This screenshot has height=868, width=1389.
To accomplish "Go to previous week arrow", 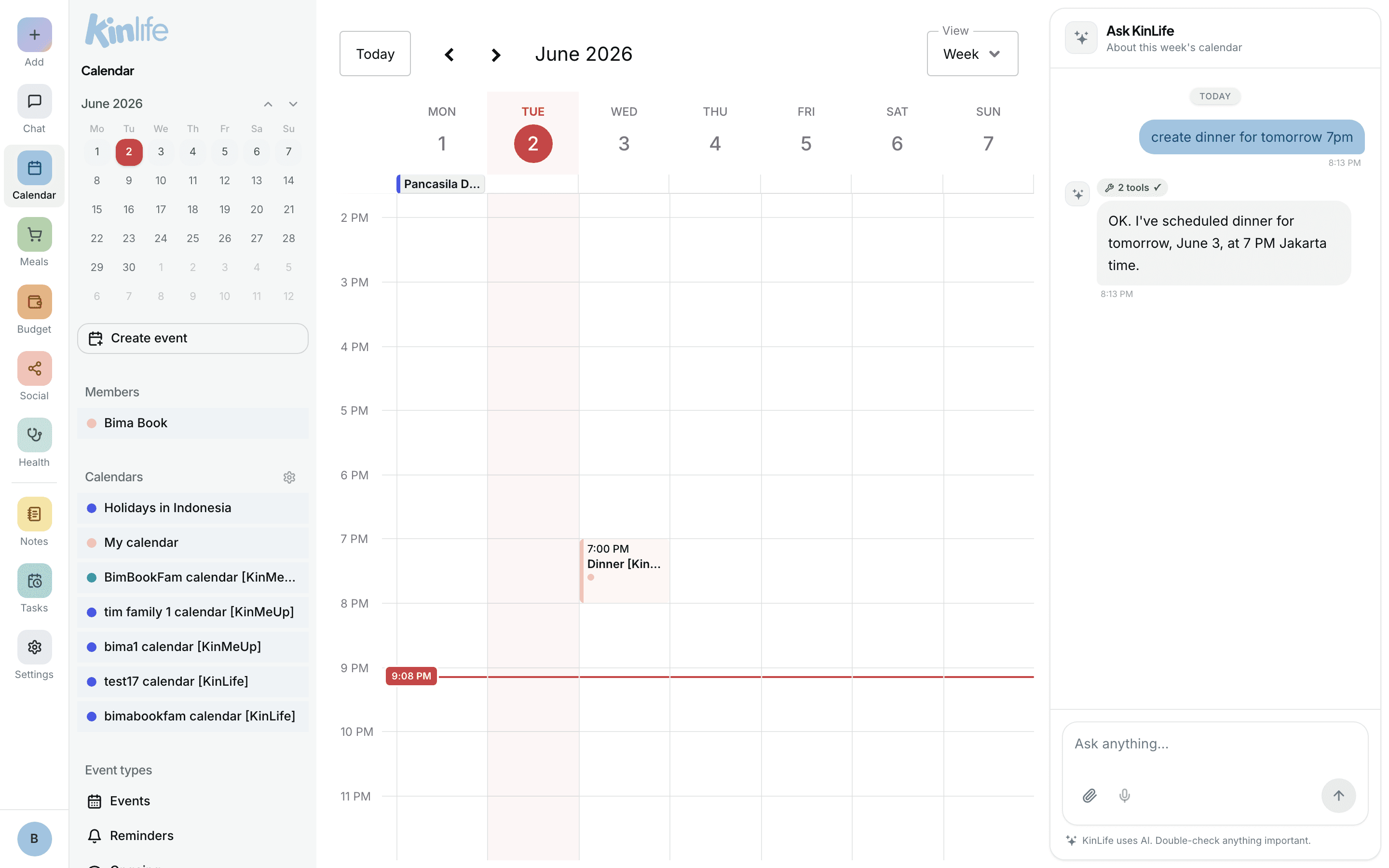I will 449,54.
